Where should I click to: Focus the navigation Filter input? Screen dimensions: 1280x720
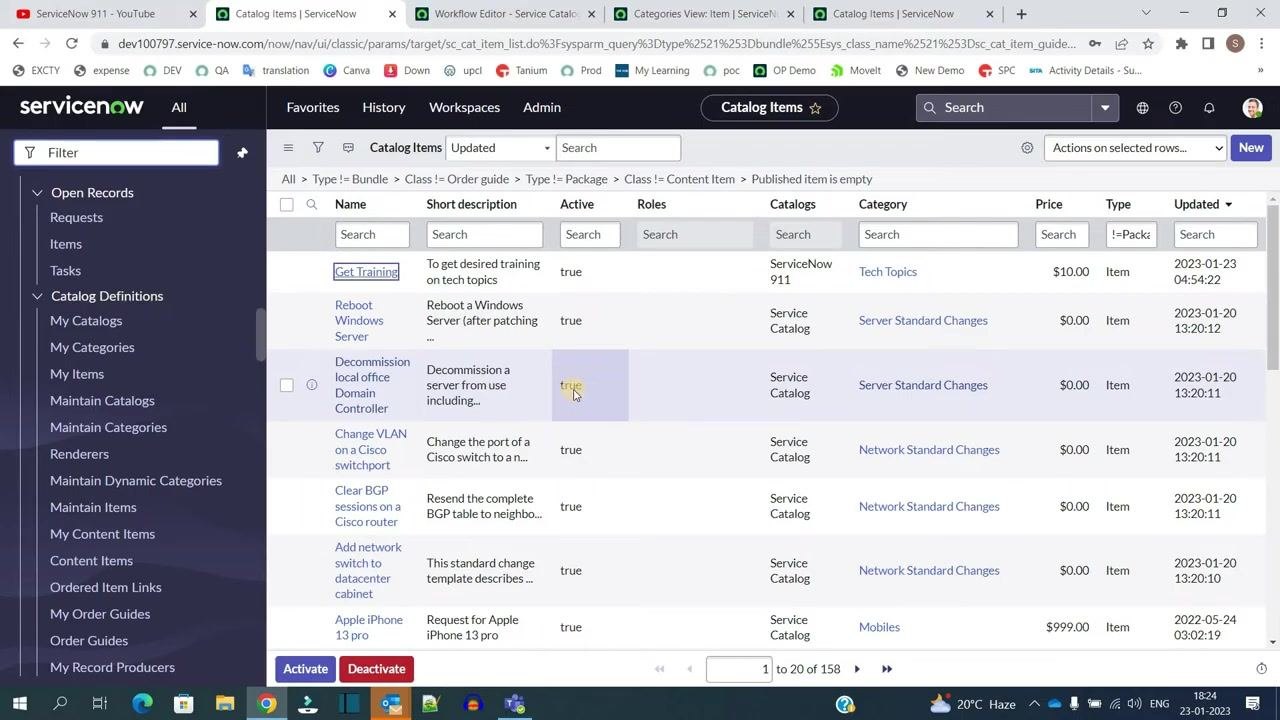pos(116,153)
